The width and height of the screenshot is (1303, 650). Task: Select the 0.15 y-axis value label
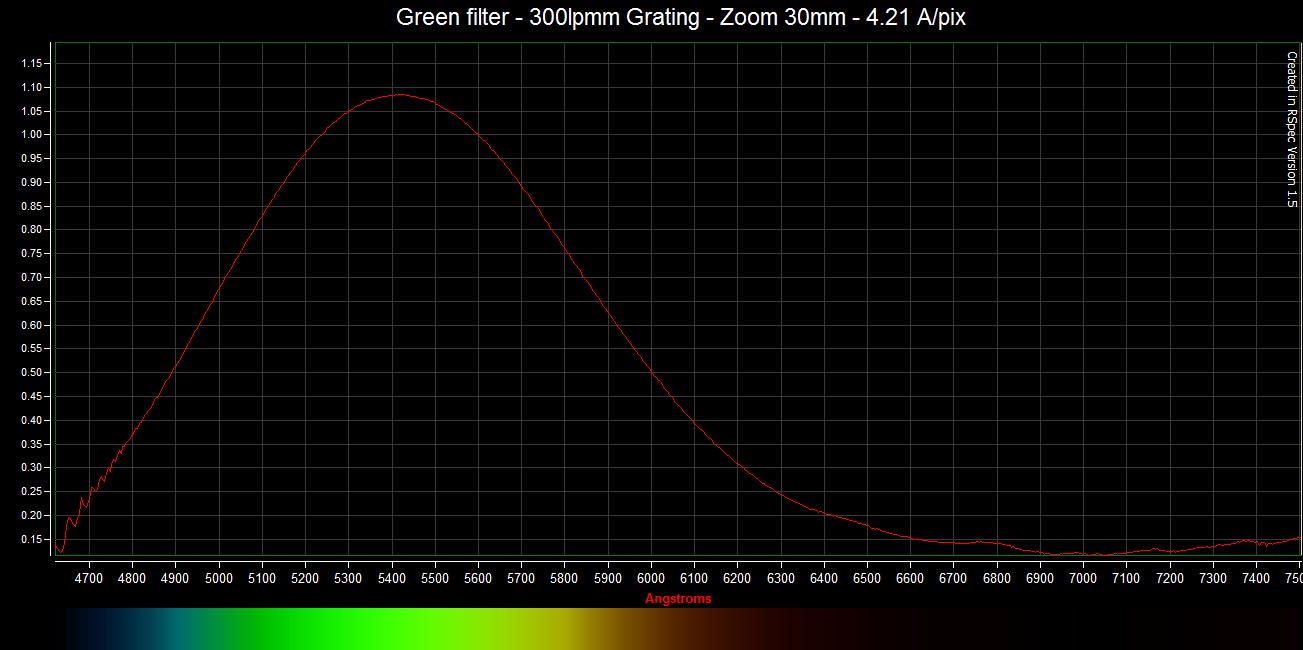coord(33,540)
